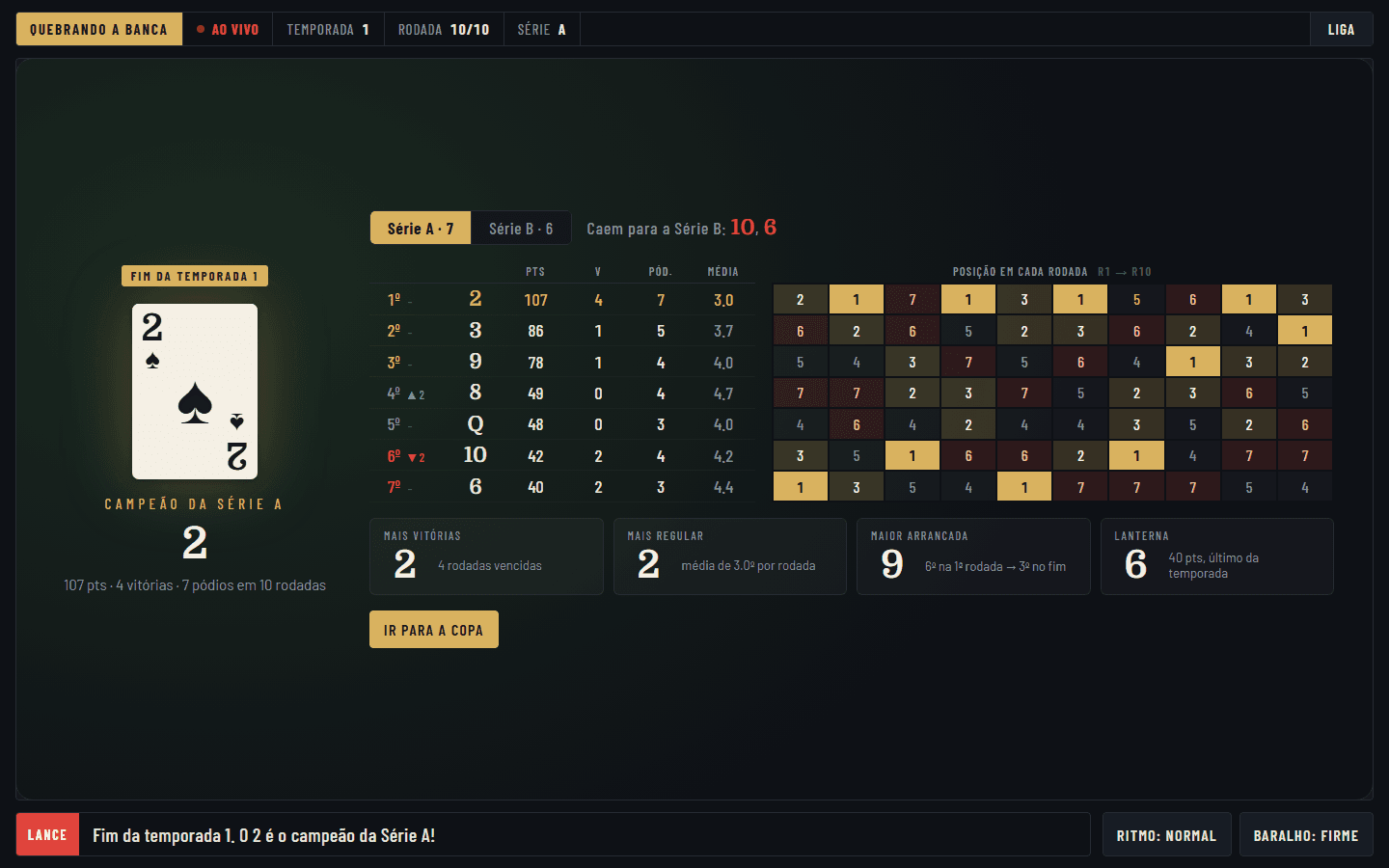Click the QUEBRANDO A BANCA title
Screen dimensions: 1389x868
(x=99, y=30)
